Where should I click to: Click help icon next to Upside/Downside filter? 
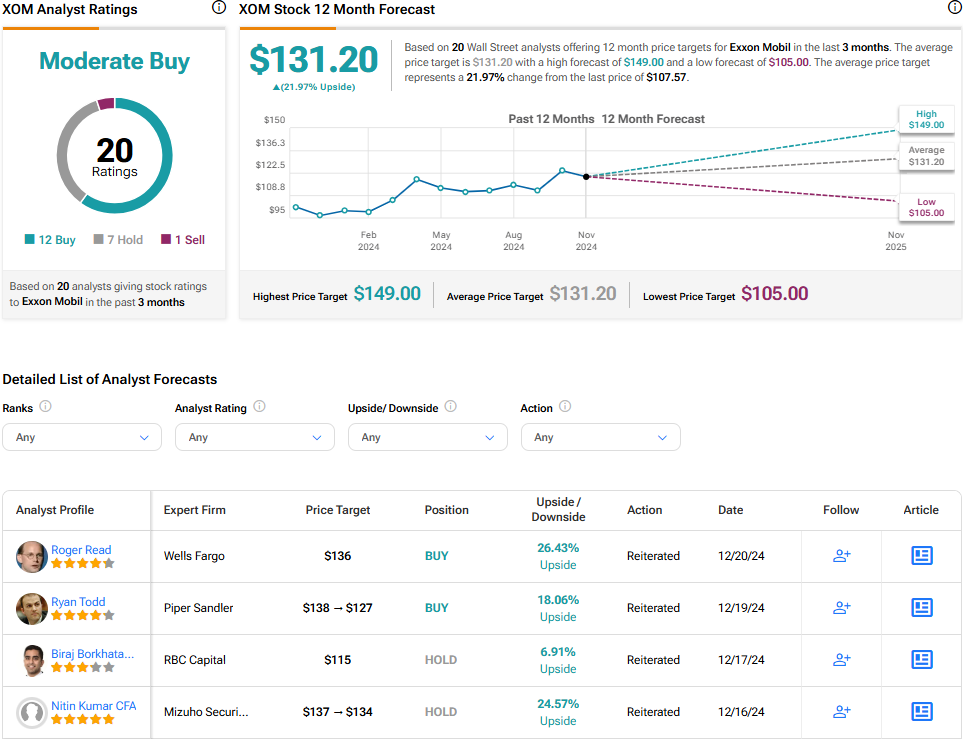click(x=450, y=407)
